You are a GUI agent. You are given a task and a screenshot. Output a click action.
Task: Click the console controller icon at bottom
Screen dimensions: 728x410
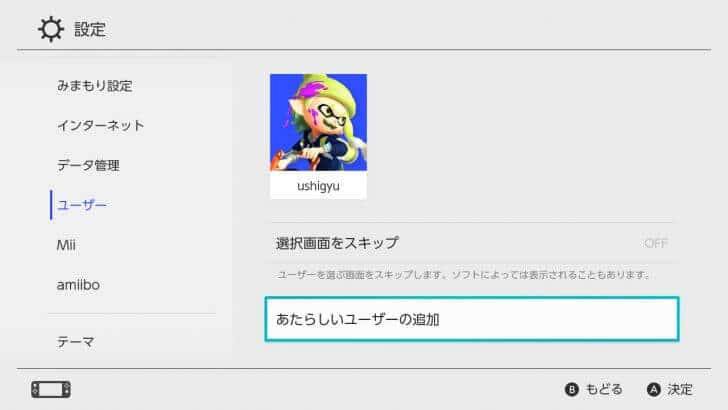point(51,390)
